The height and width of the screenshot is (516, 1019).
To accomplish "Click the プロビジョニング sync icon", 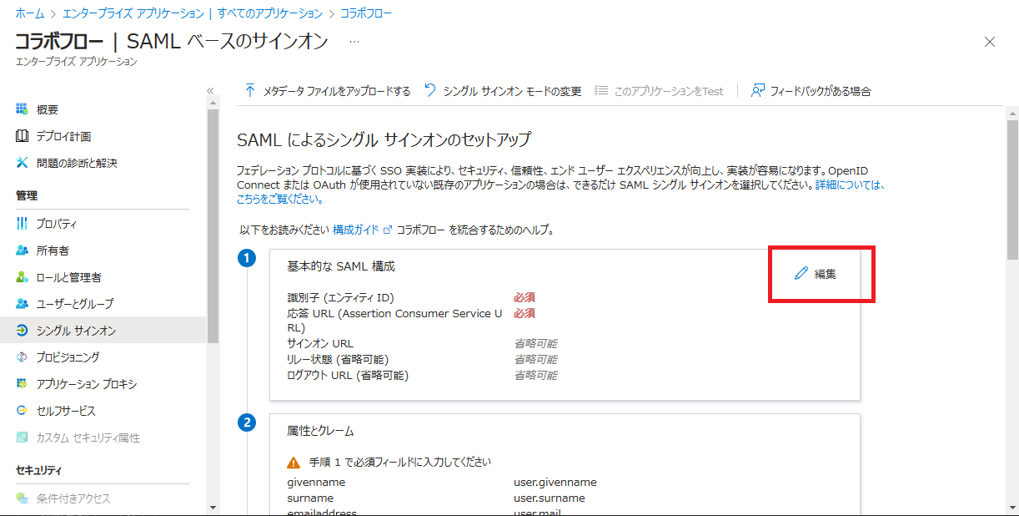I will (x=22, y=357).
